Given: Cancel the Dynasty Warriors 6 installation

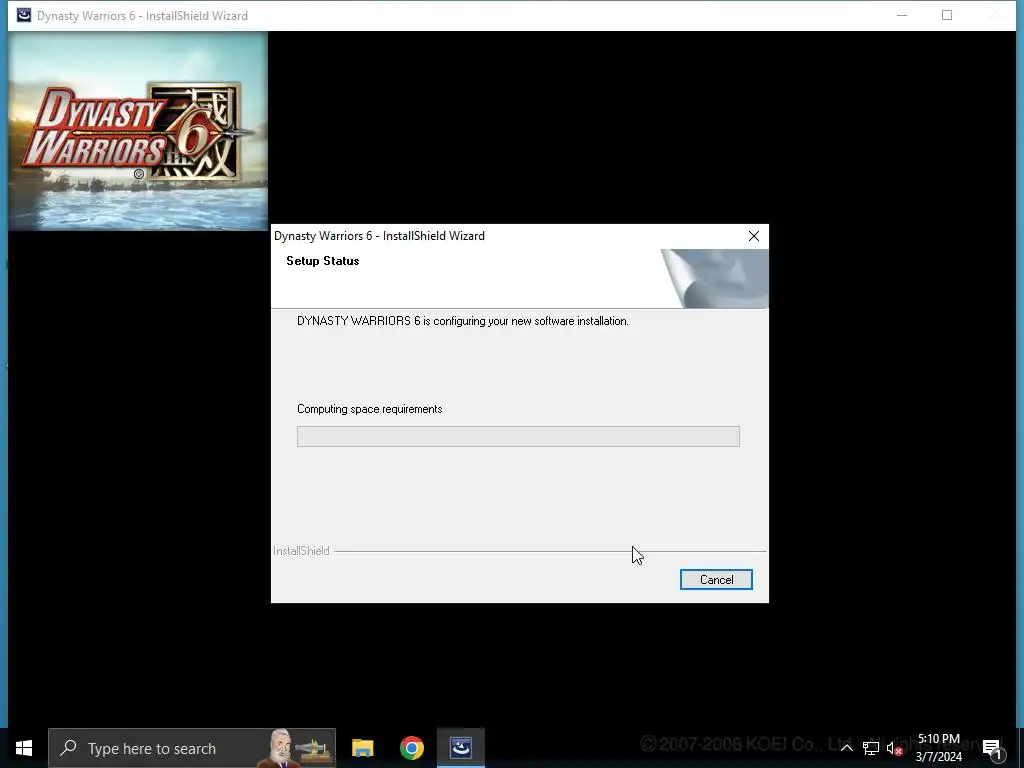Looking at the screenshot, I should 716,579.
